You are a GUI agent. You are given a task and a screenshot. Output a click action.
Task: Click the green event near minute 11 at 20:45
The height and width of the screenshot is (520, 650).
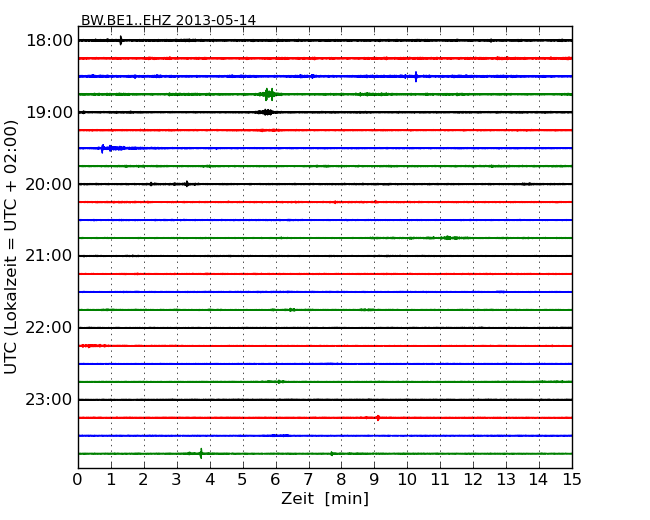point(450,238)
